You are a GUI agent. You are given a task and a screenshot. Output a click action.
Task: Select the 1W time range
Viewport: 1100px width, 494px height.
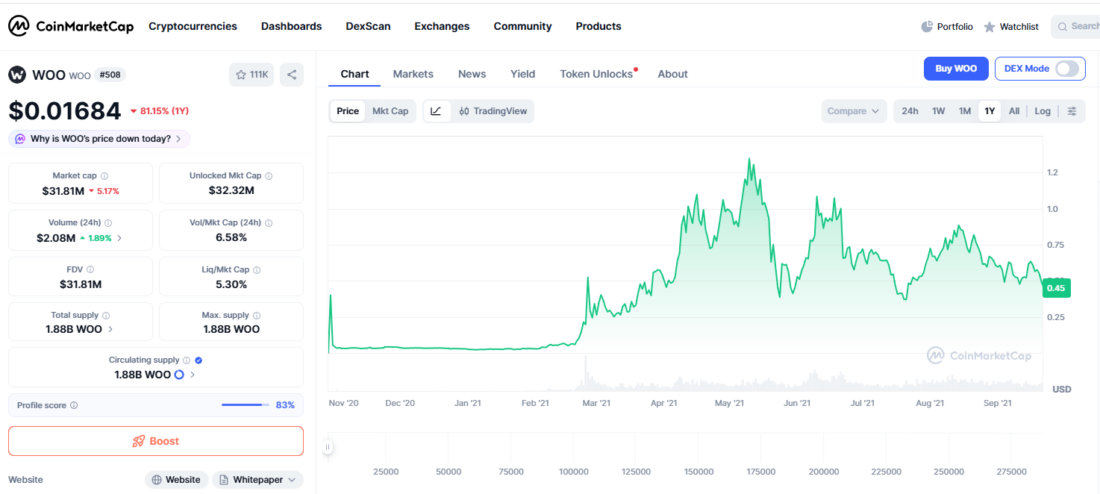[939, 111]
